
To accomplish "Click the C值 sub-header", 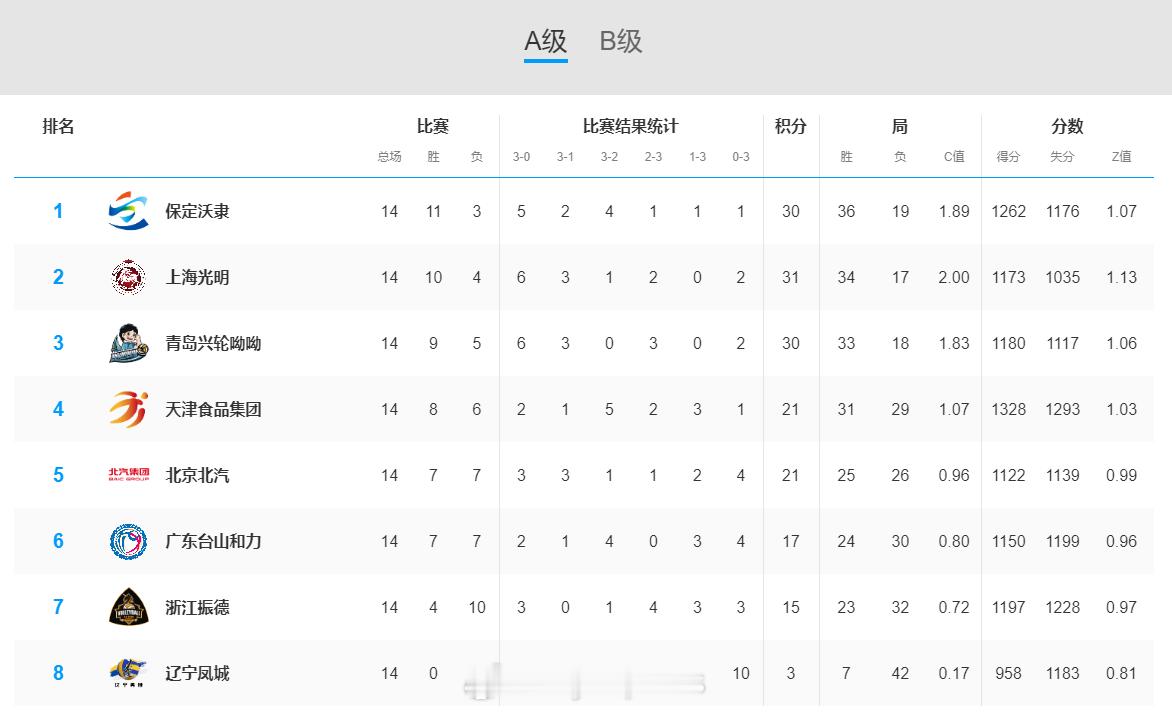I will (x=954, y=157).
